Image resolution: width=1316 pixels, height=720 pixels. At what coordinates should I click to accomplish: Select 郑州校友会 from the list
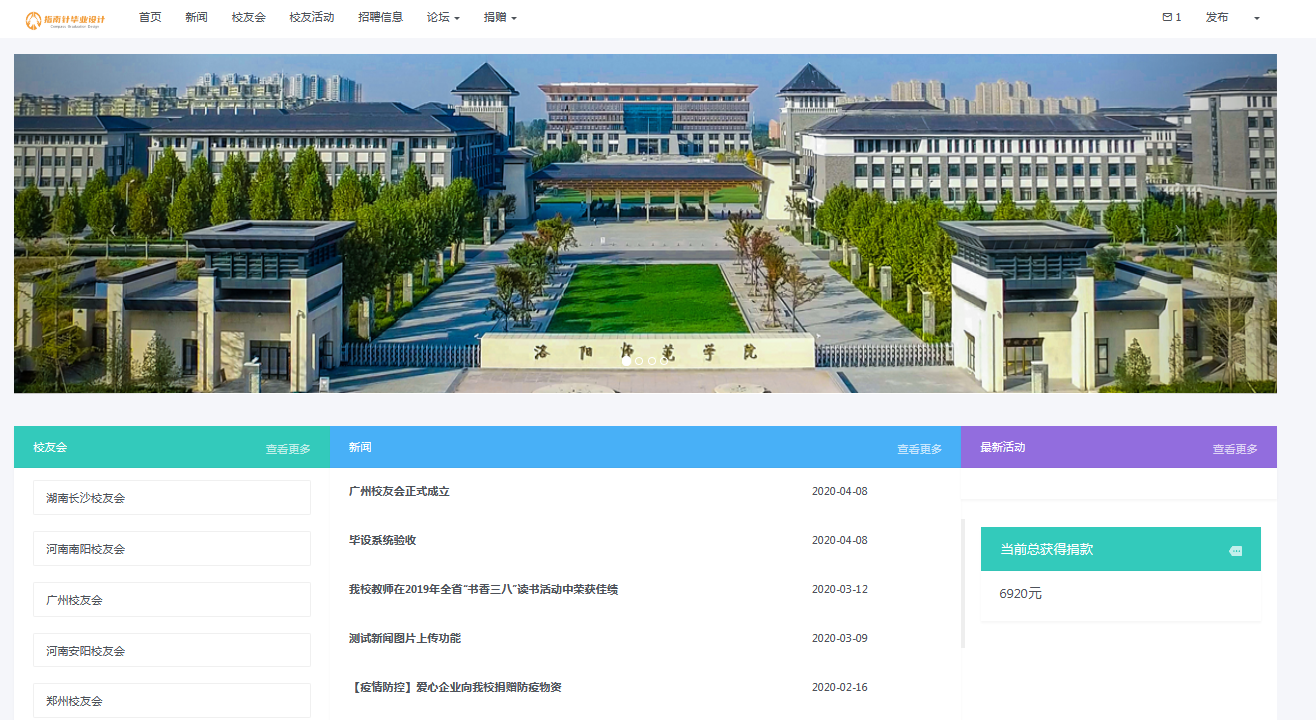[x=171, y=701]
